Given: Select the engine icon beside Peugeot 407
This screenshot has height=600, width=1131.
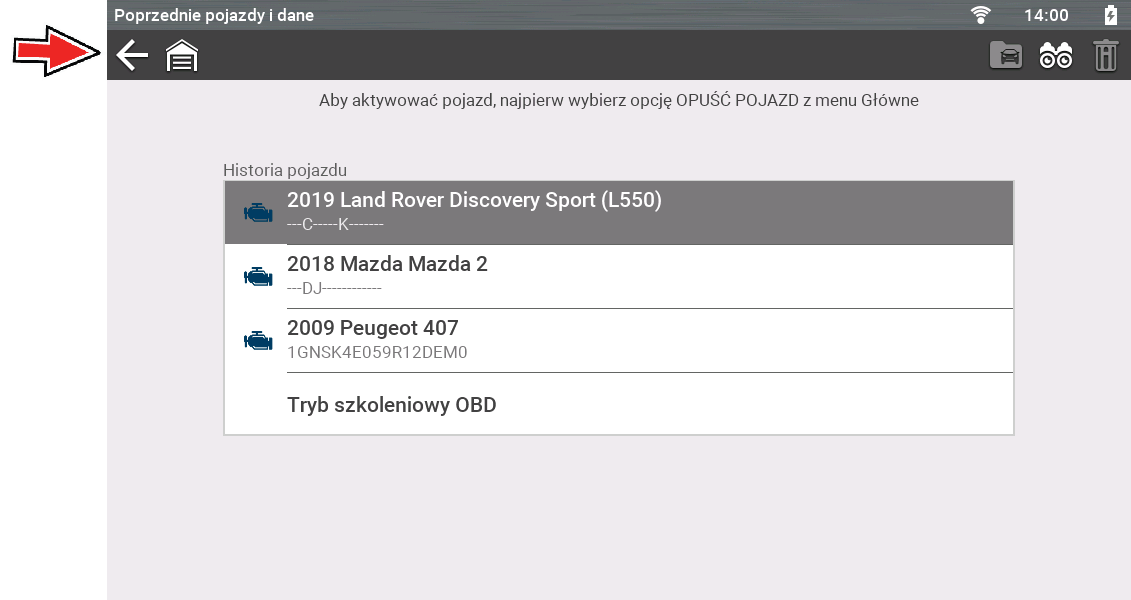Looking at the screenshot, I should [x=258, y=340].
